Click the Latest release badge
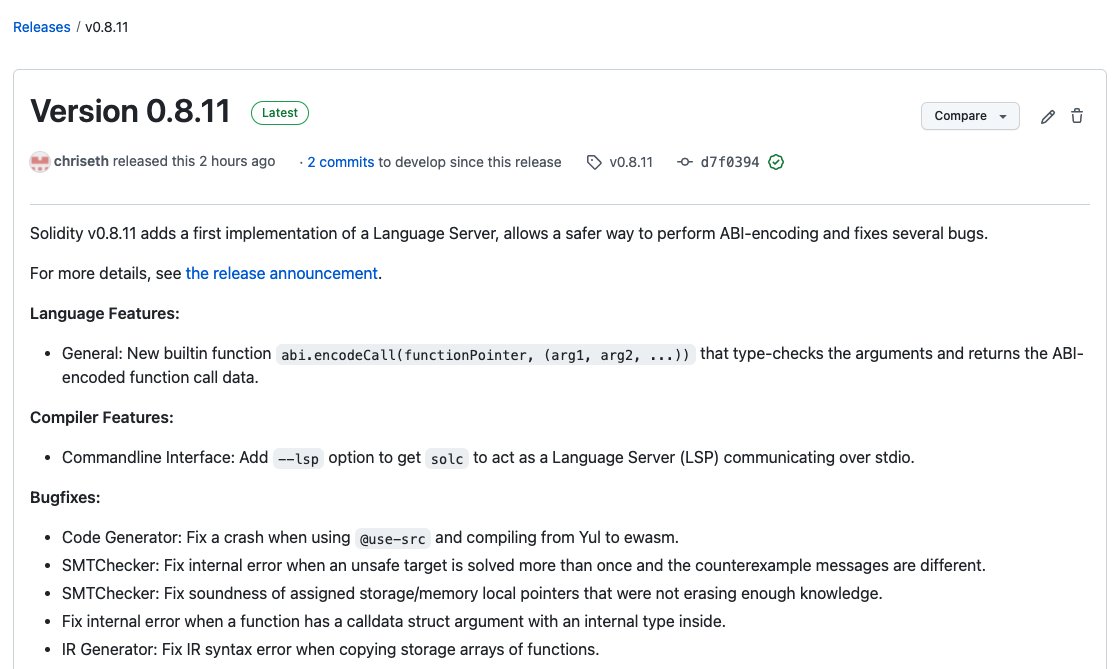1120x669 pixels. click(x=280, y=113)
